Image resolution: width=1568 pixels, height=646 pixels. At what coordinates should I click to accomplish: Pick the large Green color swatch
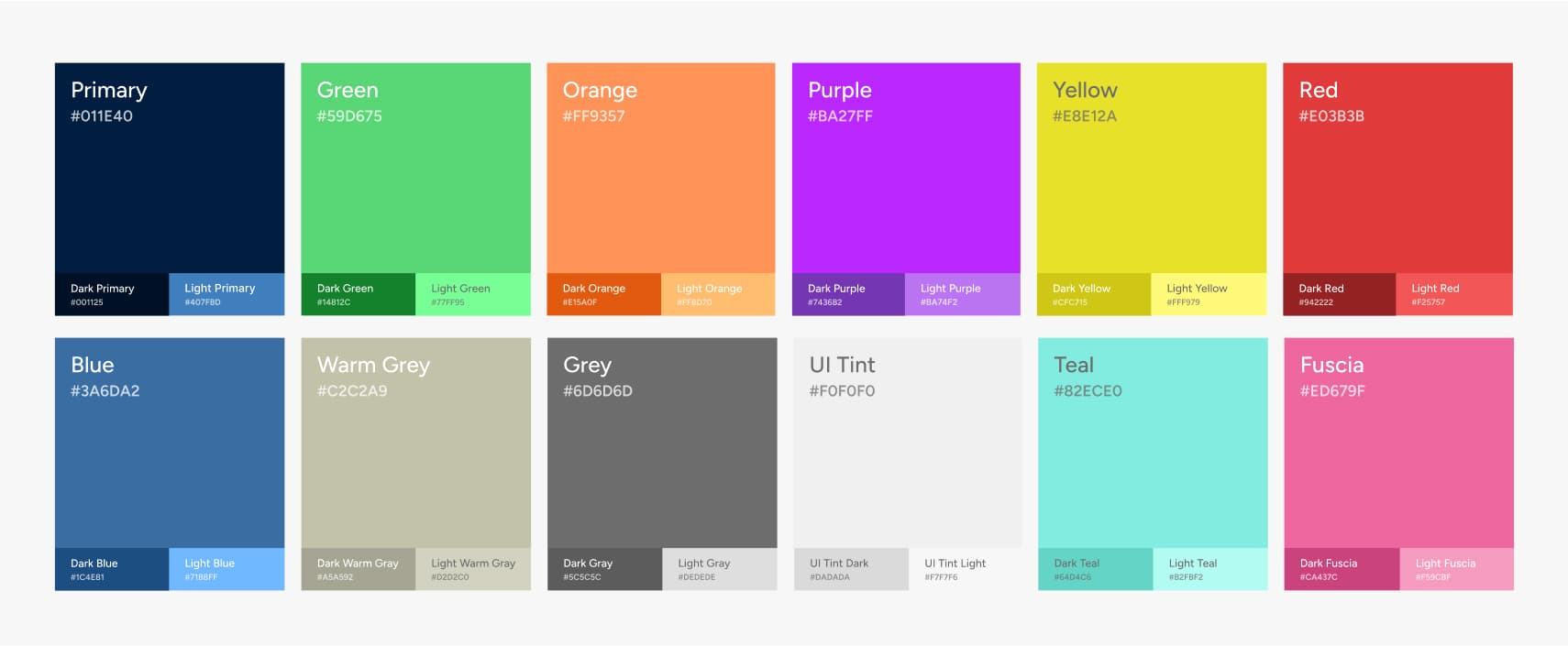(x=415, y=168)
